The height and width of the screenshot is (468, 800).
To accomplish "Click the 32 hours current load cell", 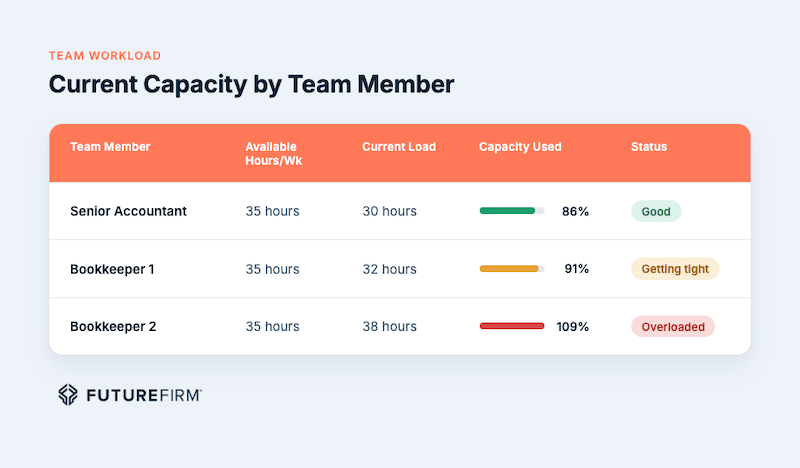I will pos(389,269).
